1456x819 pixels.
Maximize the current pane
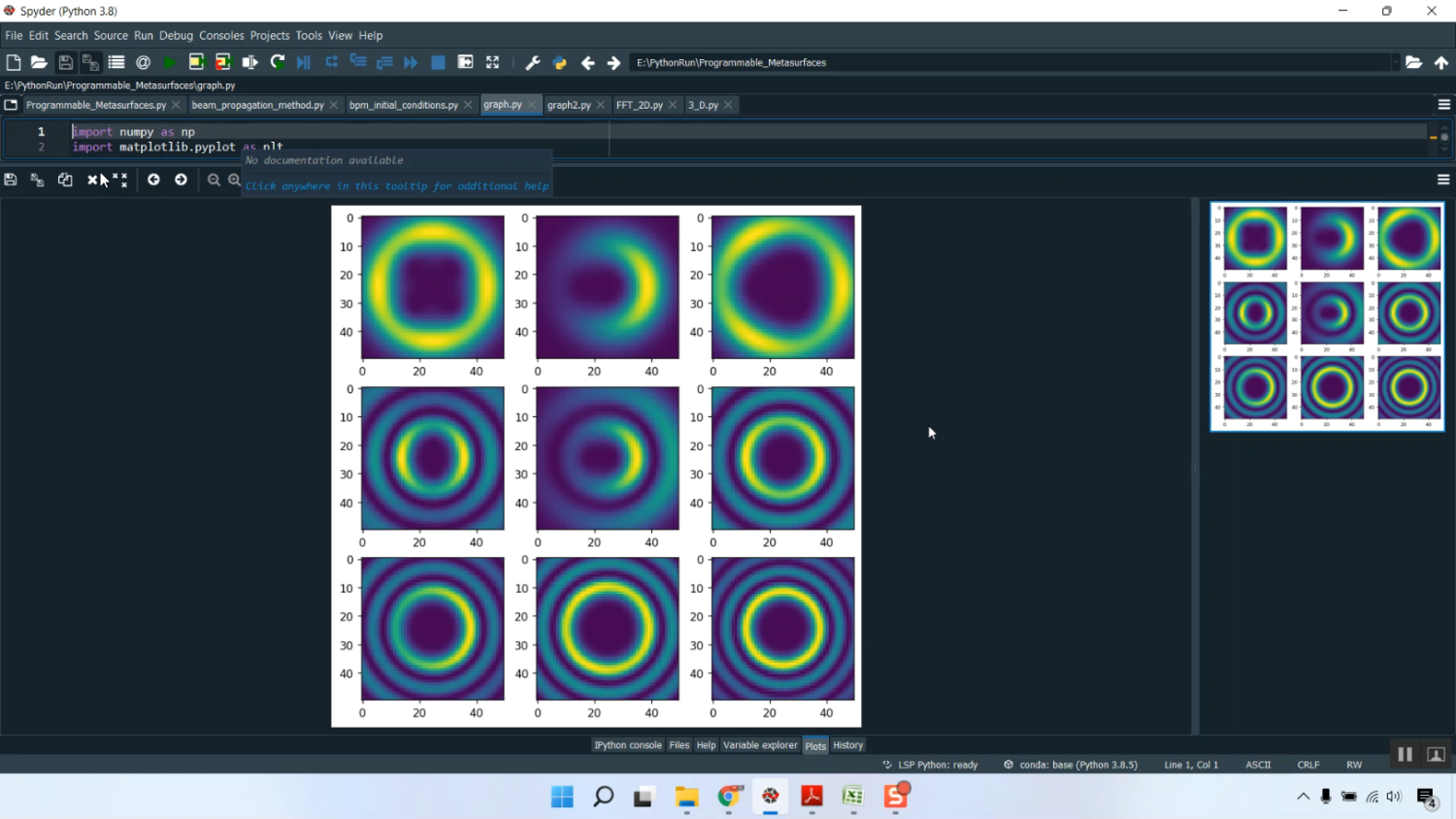tap(492, 62)
